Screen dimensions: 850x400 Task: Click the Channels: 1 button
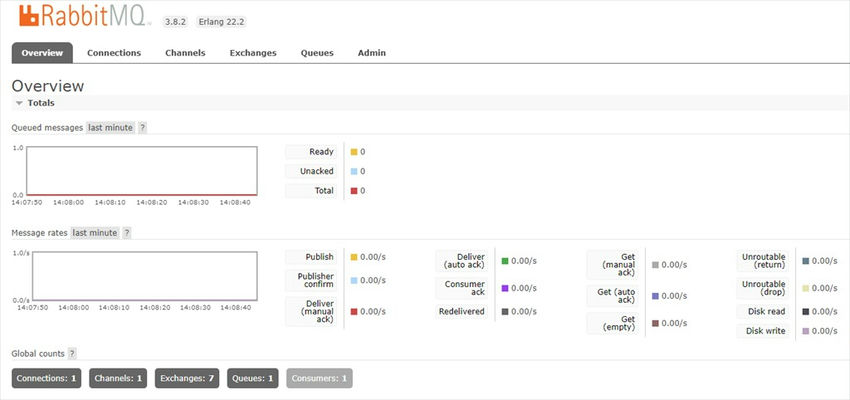(x=118, y=378)
